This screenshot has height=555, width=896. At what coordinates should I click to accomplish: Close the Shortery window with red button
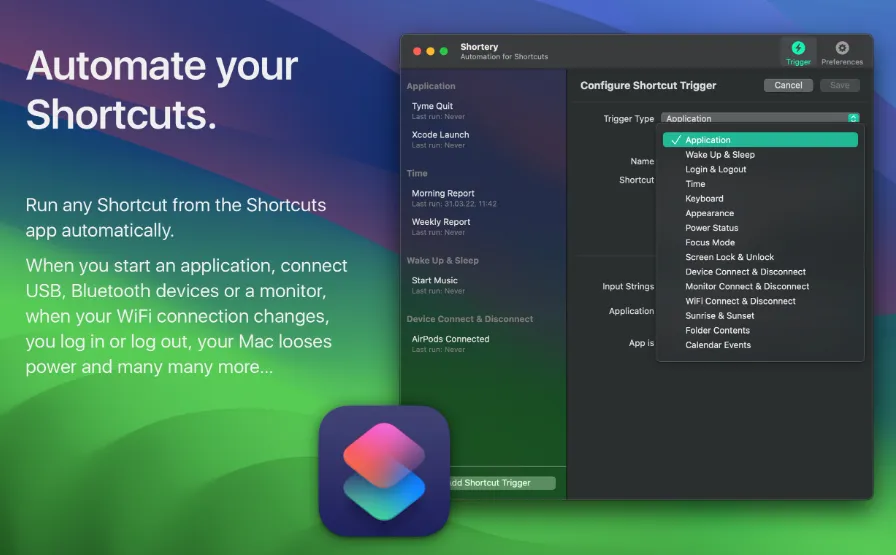(417, 51)
